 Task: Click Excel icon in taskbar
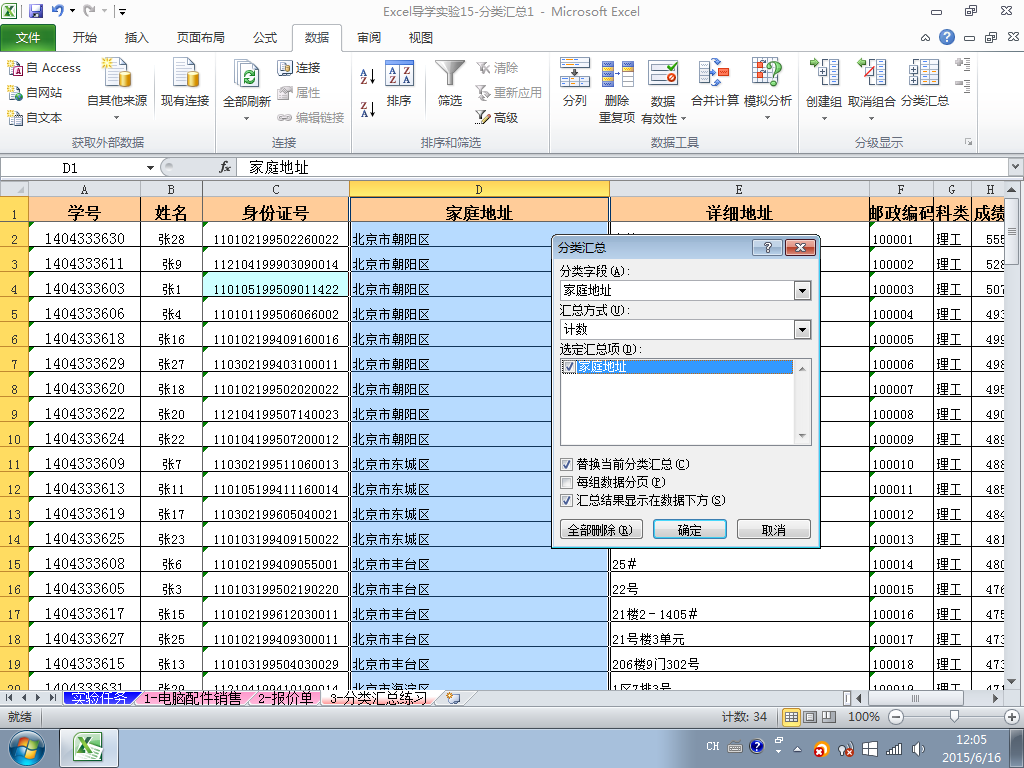(89, 748)
